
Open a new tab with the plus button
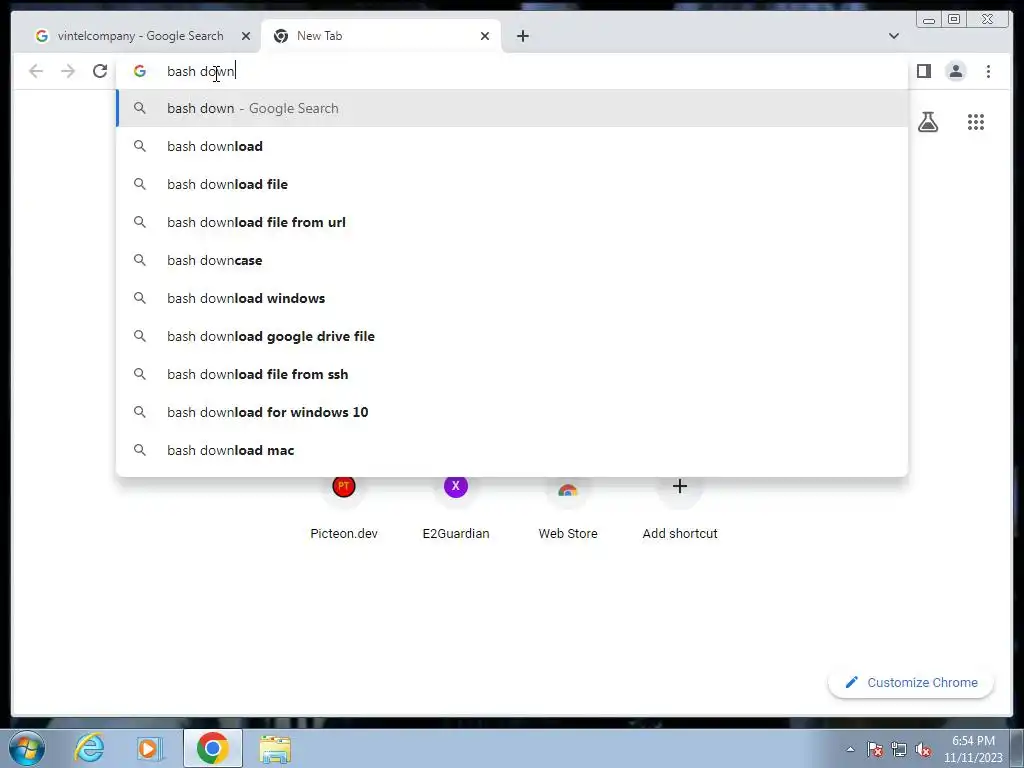click(x=522, y=36)
